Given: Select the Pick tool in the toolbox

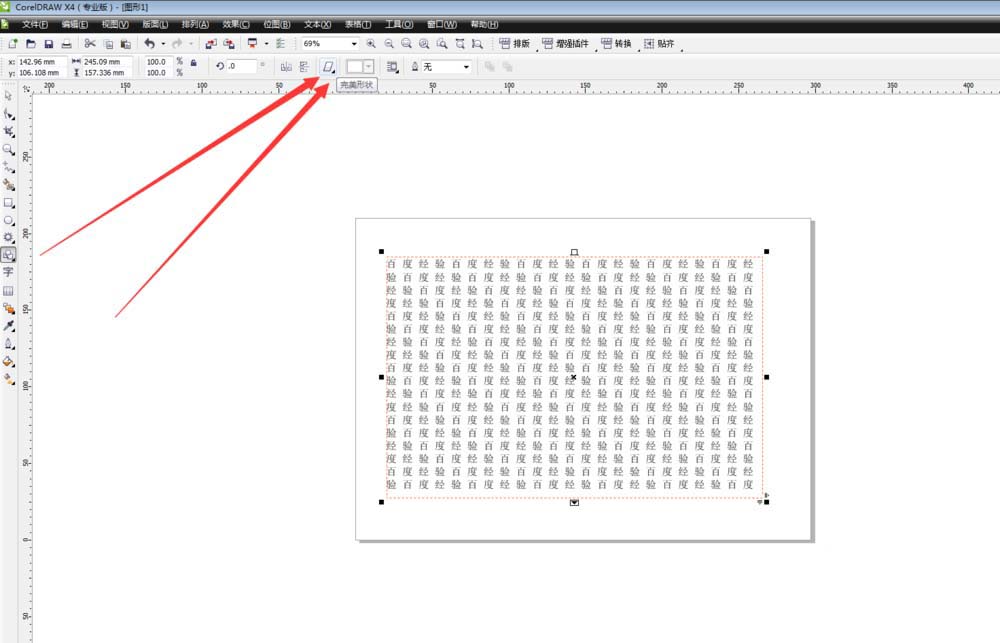Looking at the screenshot, I should (x=8, y=96).
